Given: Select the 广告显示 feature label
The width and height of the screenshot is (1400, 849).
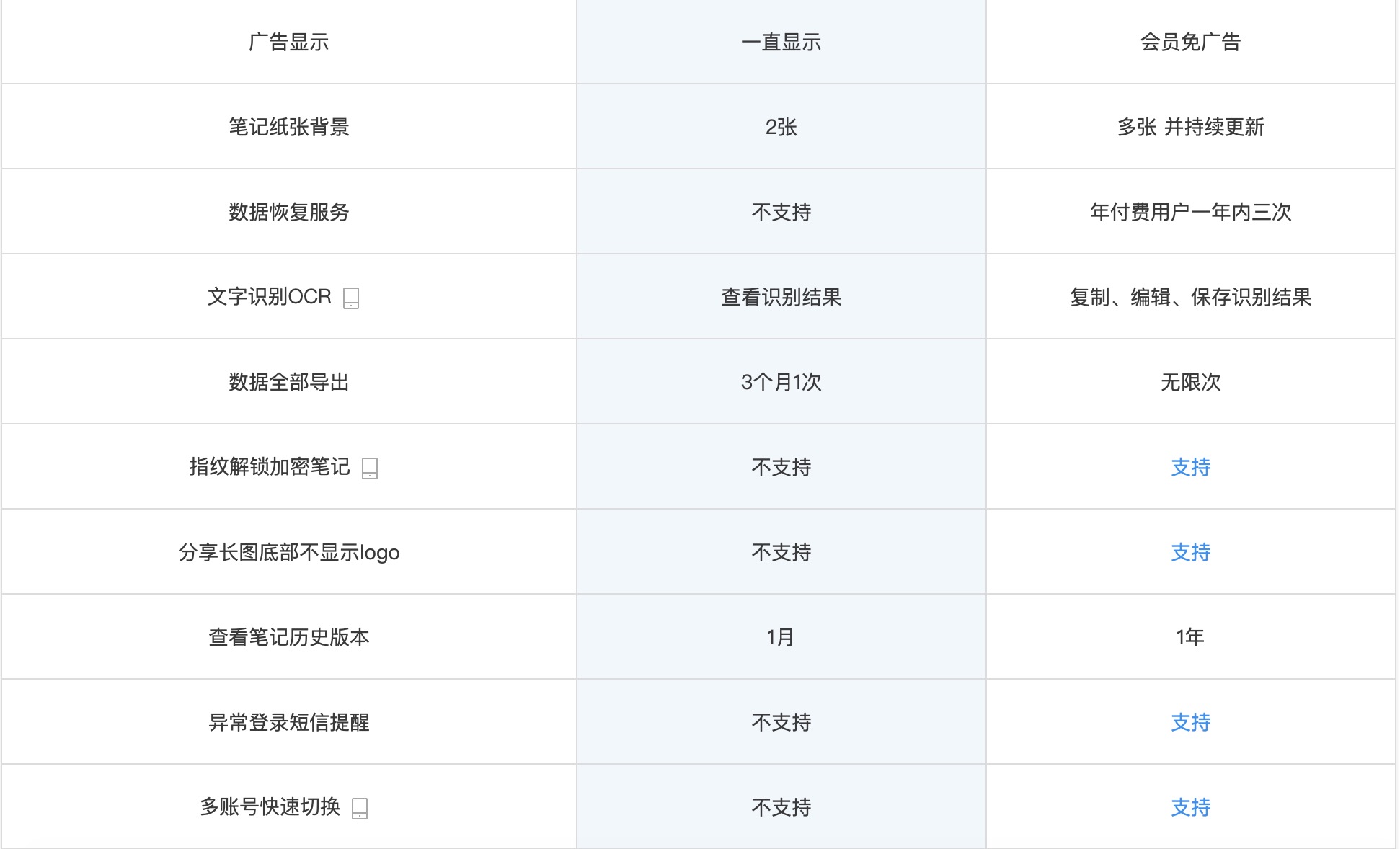Looking at the screenshot, I should 288,42.
